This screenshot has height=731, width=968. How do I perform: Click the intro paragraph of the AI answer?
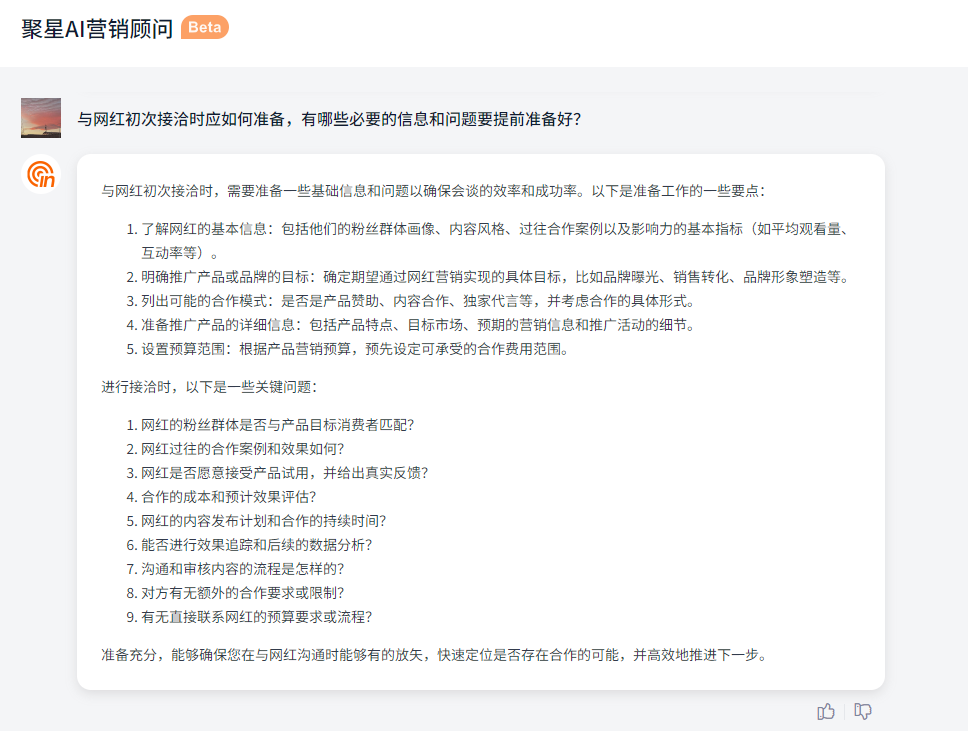(x=433, y=190)
